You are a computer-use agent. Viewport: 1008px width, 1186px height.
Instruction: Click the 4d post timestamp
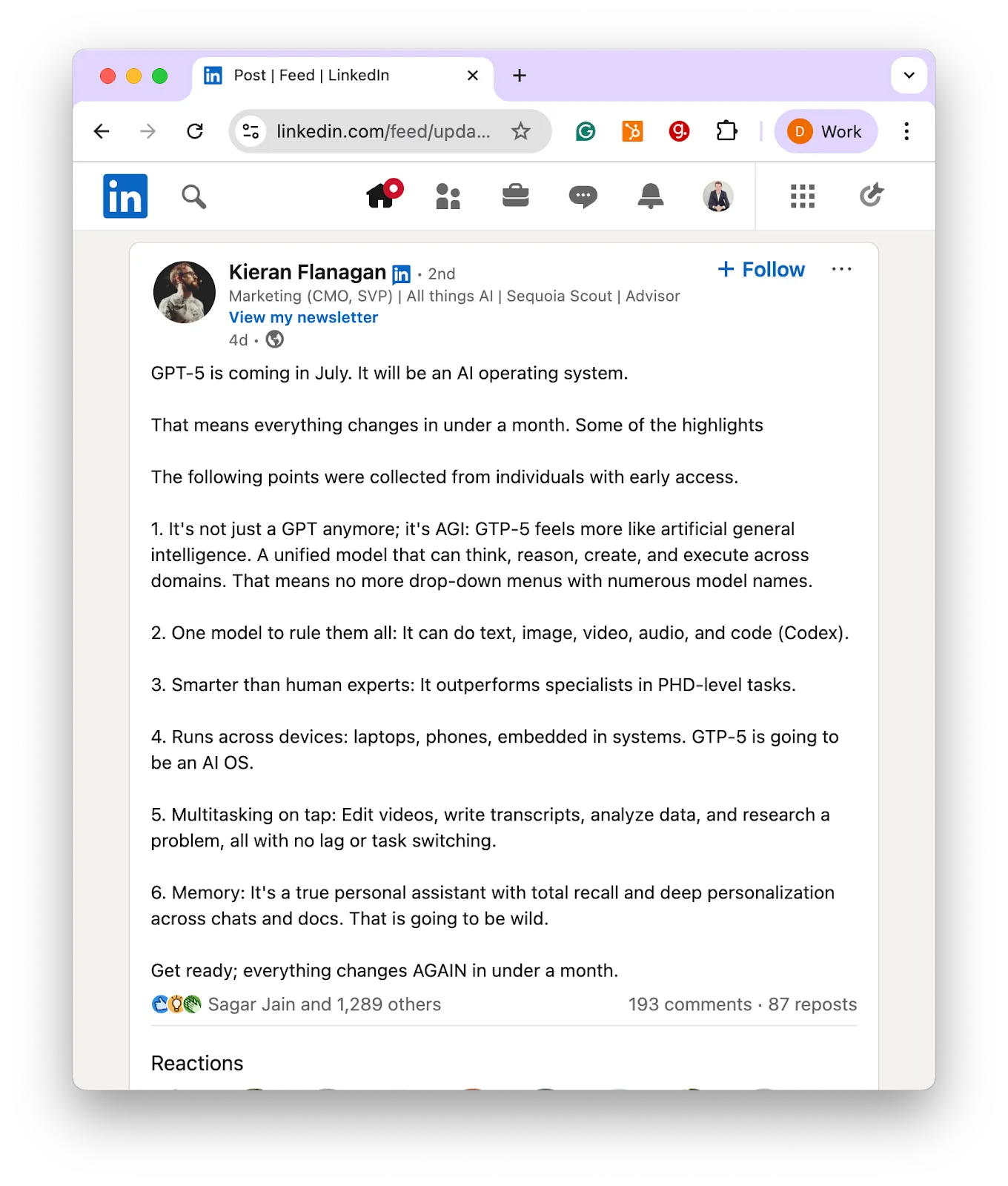point(238,339)
